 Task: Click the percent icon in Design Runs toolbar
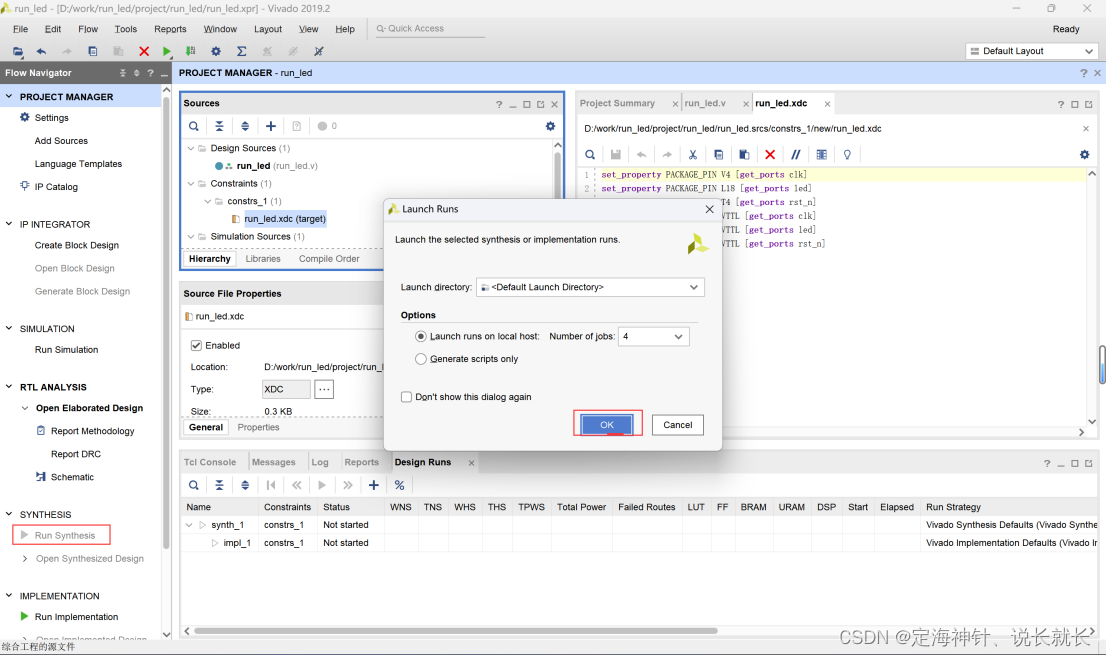click(399, 485)
